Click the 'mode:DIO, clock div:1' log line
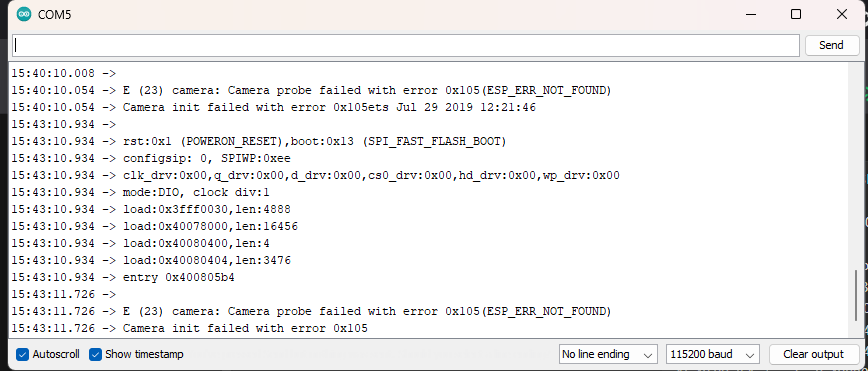 coord(140,192)
